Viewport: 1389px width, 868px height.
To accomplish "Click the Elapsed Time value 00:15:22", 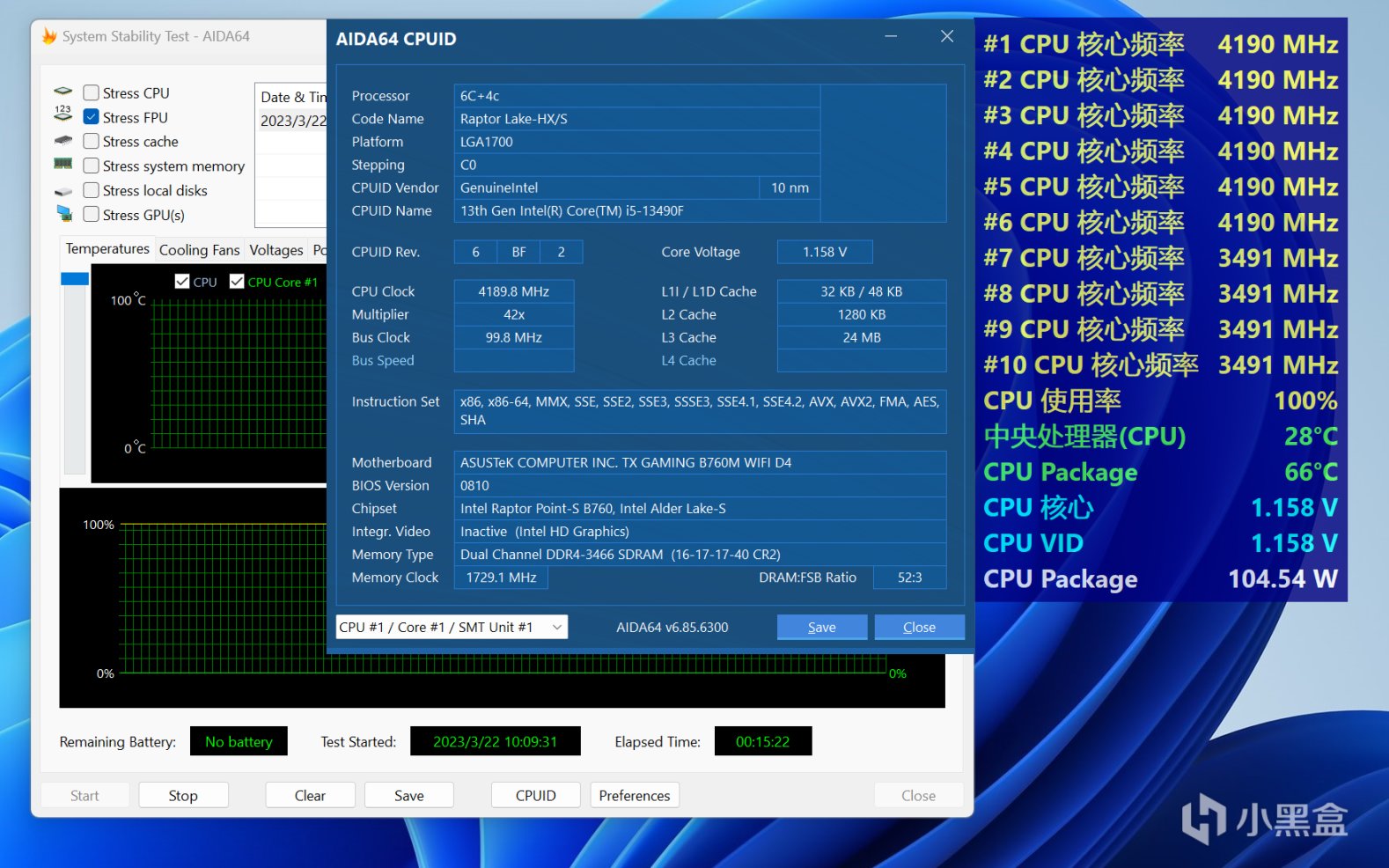I will 763,741.
